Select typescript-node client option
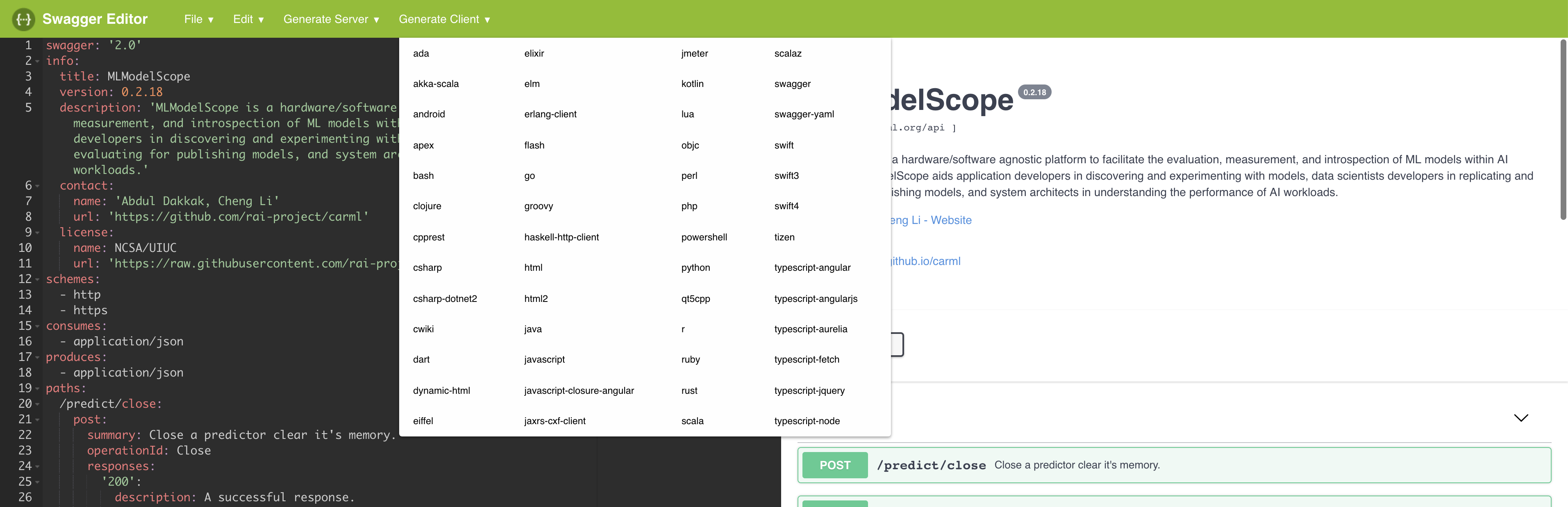The image size is (1568, 507). (807, 422)
